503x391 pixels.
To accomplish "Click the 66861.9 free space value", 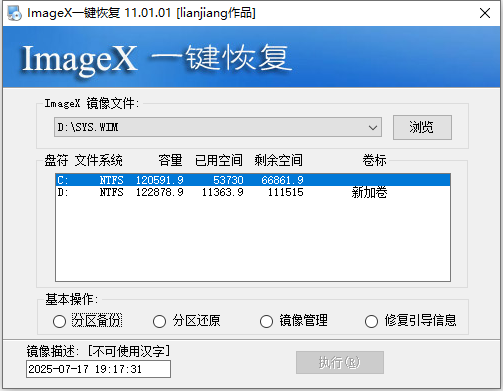I will [282, 180].
